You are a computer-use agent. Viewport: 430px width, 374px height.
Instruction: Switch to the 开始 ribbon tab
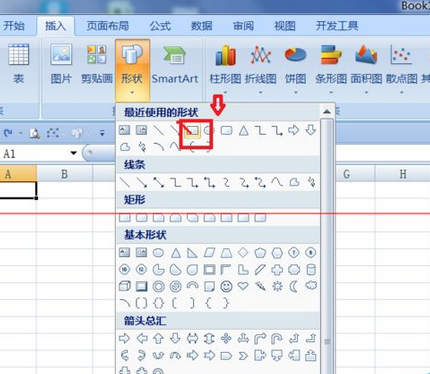coord(14,26)
